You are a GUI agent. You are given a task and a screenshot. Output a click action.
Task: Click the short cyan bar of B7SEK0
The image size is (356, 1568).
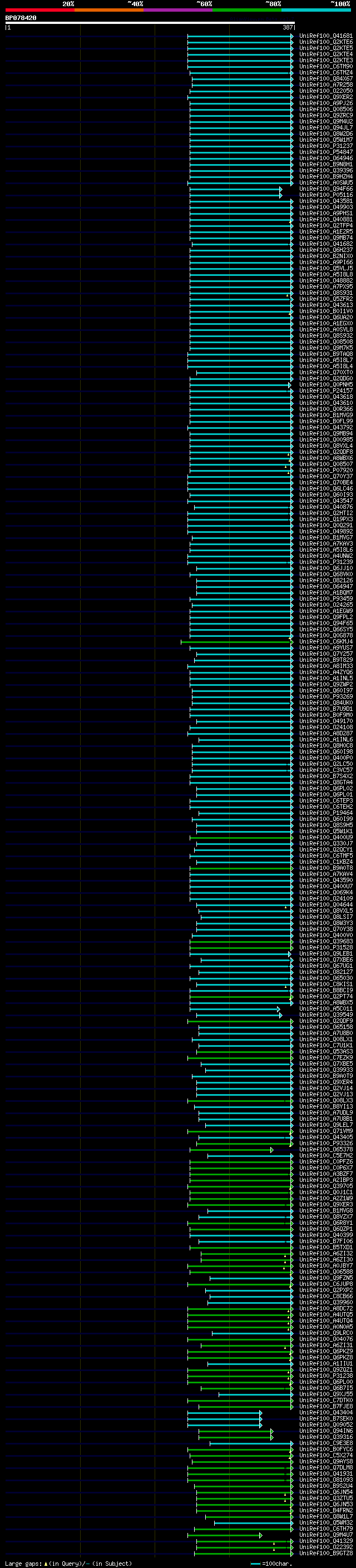point(225,1418)
